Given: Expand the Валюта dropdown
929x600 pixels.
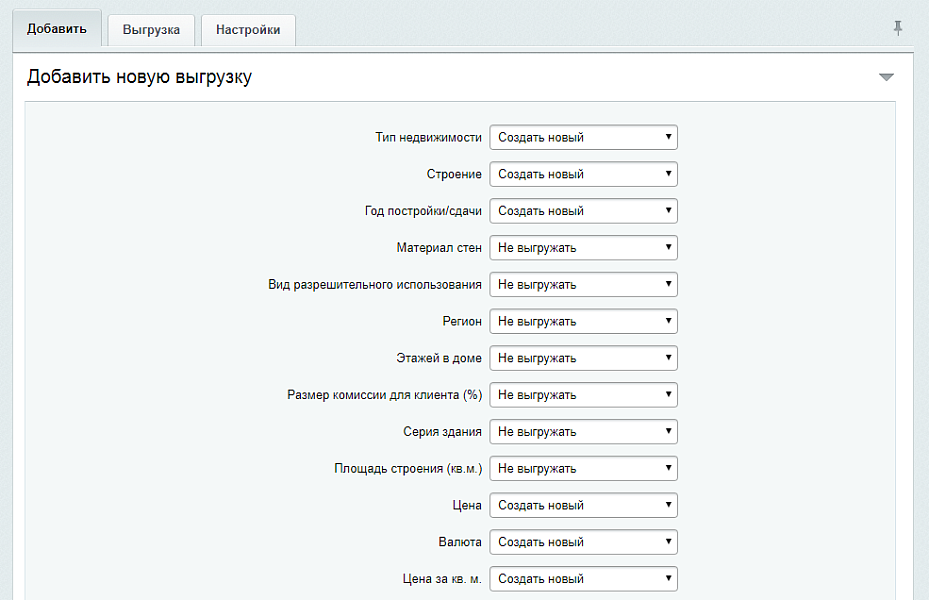Looking at the screenshot, I should coord(583,542).
